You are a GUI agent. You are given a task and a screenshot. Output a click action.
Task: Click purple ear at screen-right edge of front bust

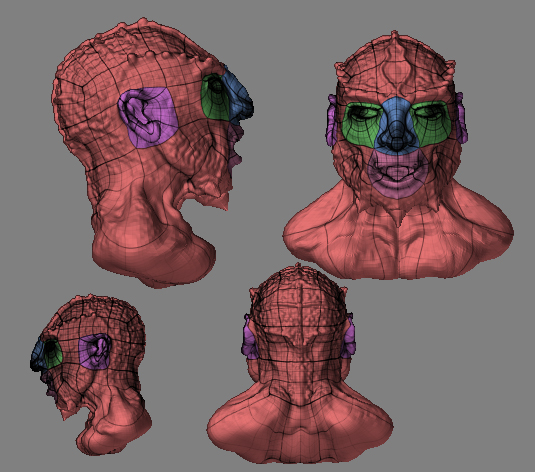click(461, 118)
